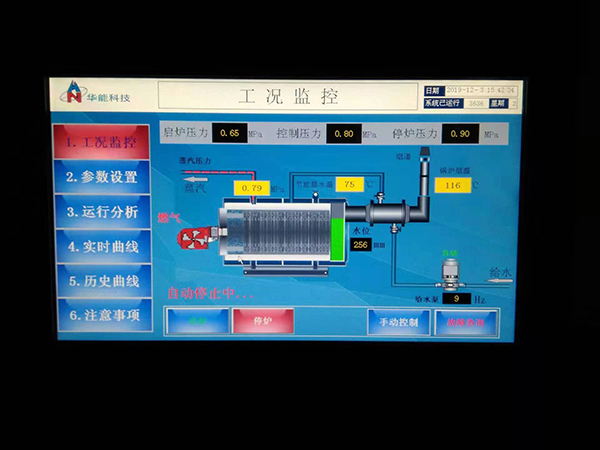Open 5. 历史曲线 page
Screen dimensions: 600x450
coord(104,280)
